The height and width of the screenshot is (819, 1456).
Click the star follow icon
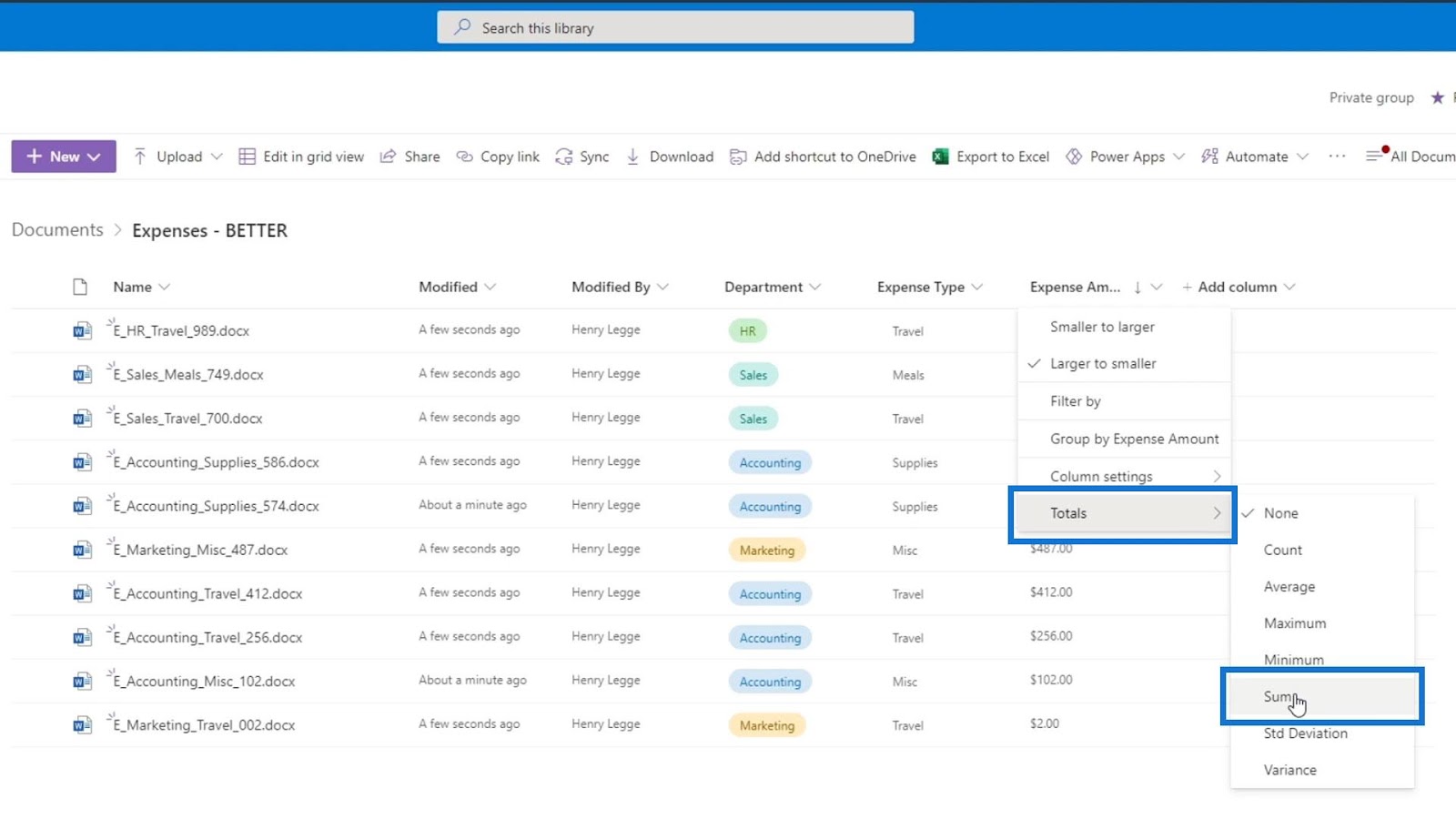tap(1438, 97)
